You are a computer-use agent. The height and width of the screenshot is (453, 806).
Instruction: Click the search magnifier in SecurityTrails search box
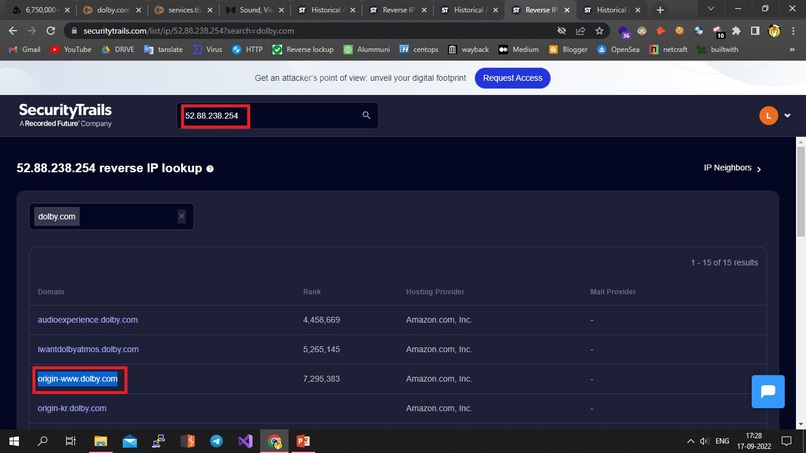click(x=366, y=115)
